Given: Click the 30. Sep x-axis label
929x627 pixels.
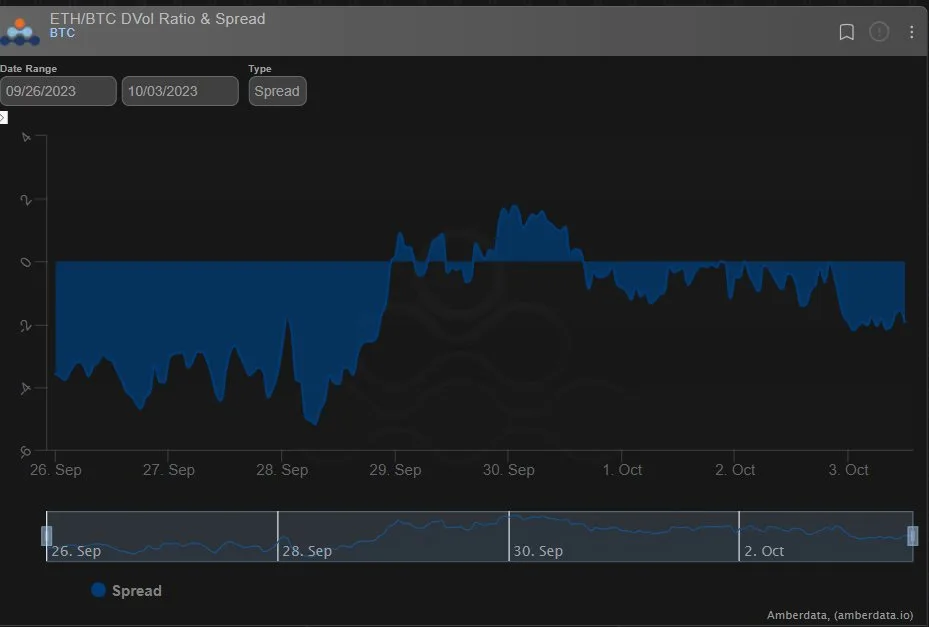Looking at the screenshot, I should [x=508, y=470].
